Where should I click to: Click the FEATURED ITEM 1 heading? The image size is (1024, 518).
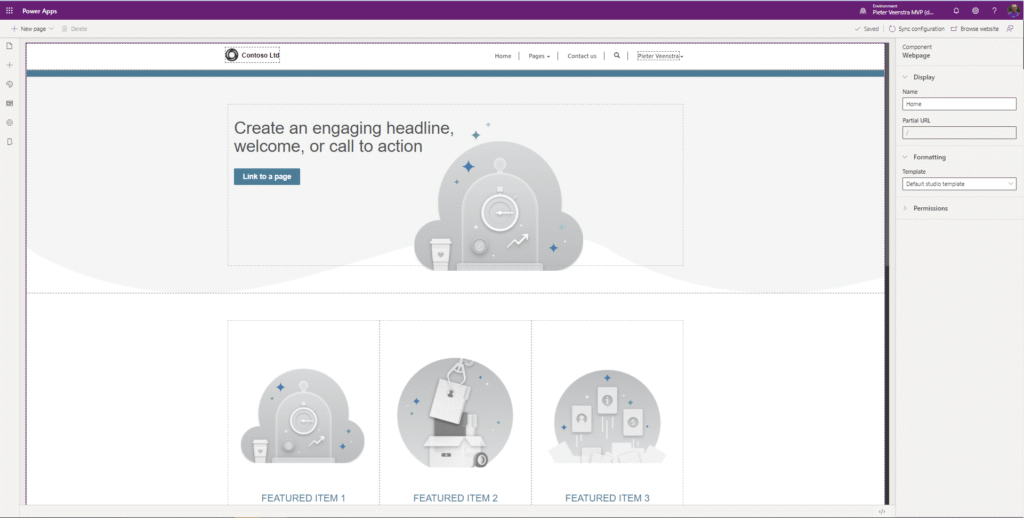point(303,498)
